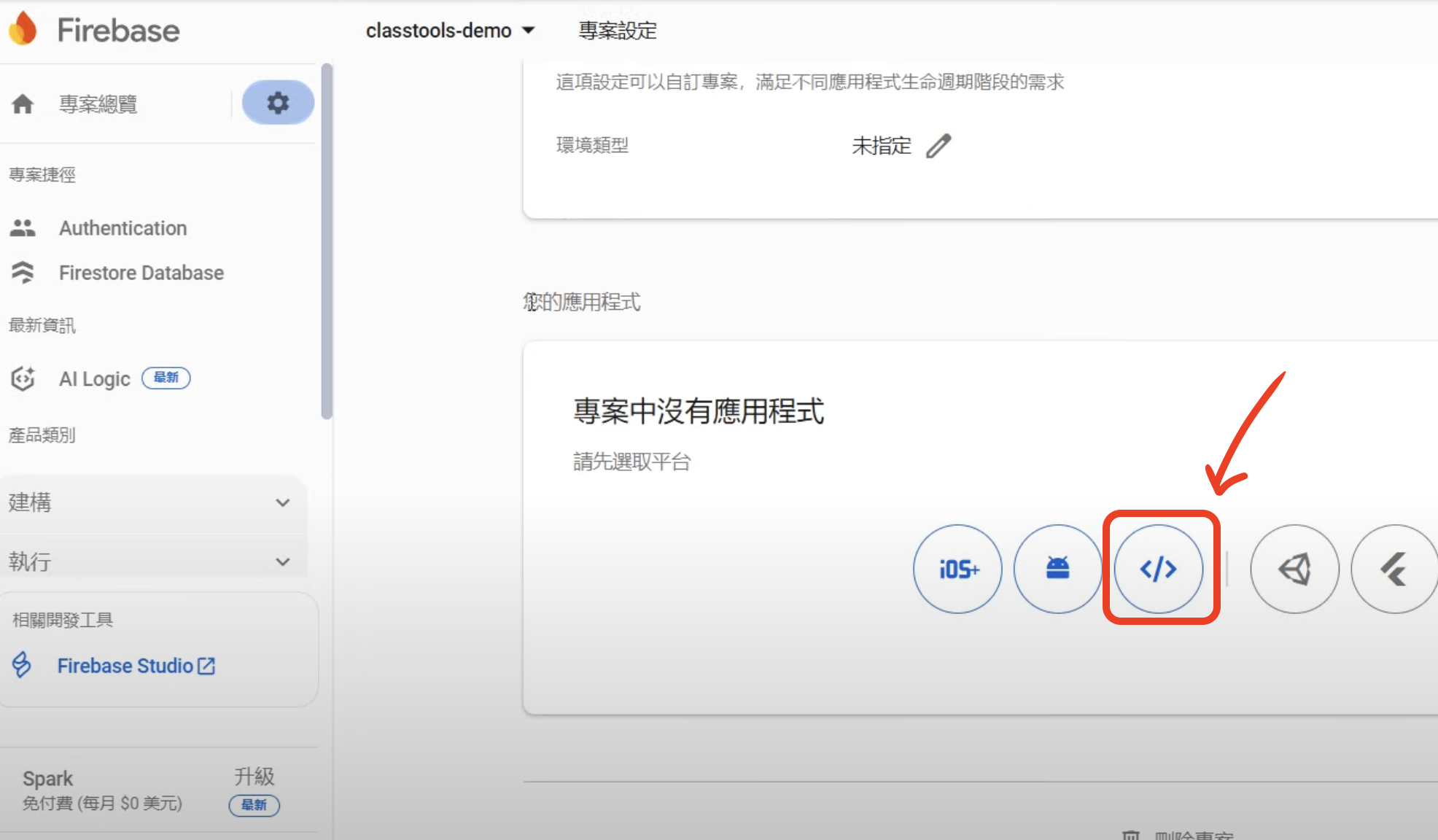Click the iOS+ platform icon
The height and width of the screenshot is (840, 1438).
coord(957,569)
